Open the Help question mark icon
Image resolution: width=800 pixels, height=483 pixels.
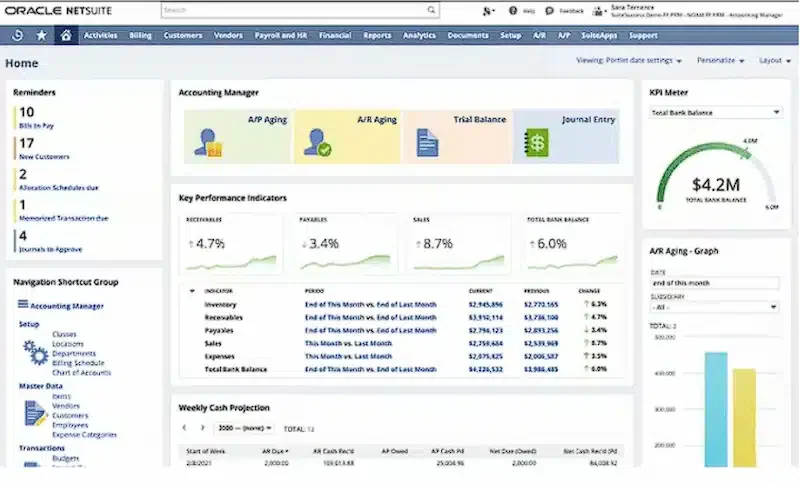pos(513,10)
